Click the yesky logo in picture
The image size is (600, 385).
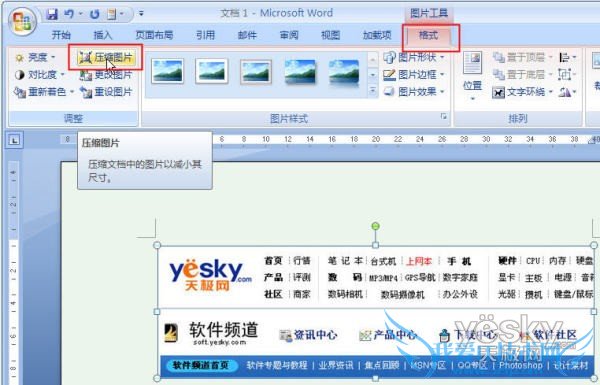[210, 275]
